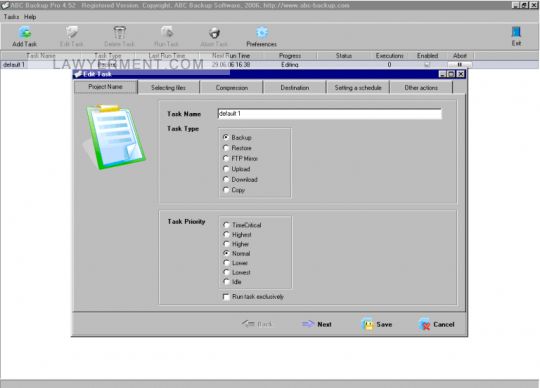Switch to the Project Name tab

point(106,87)
